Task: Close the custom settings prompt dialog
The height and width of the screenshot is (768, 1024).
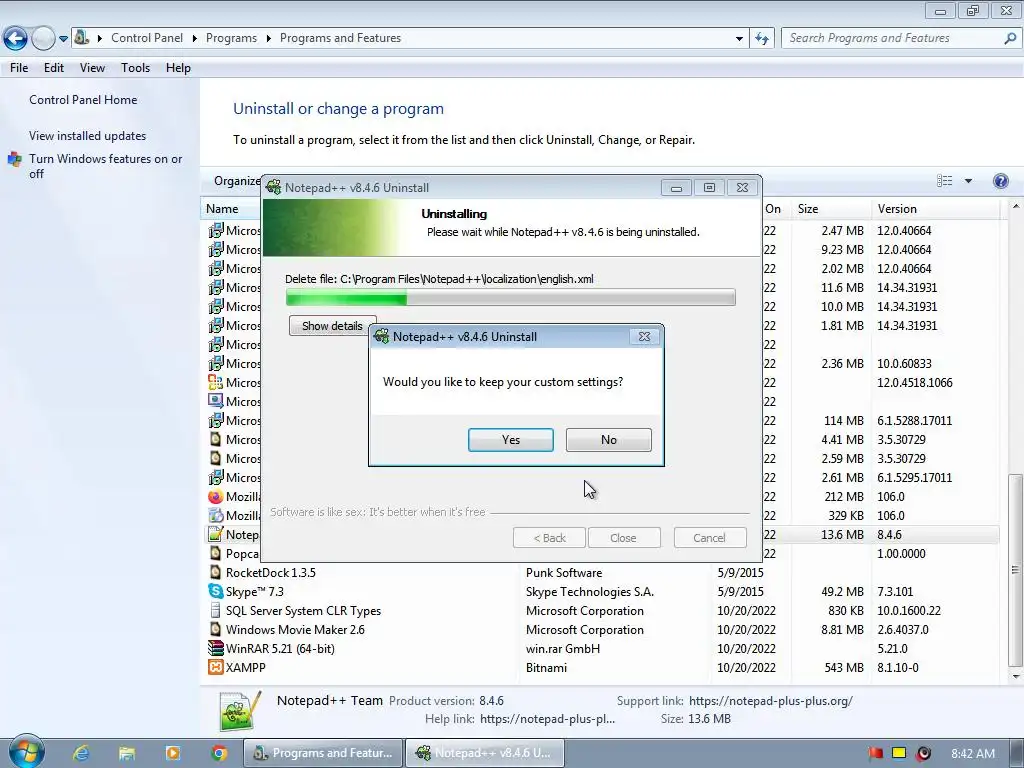Action: [645, 336]
